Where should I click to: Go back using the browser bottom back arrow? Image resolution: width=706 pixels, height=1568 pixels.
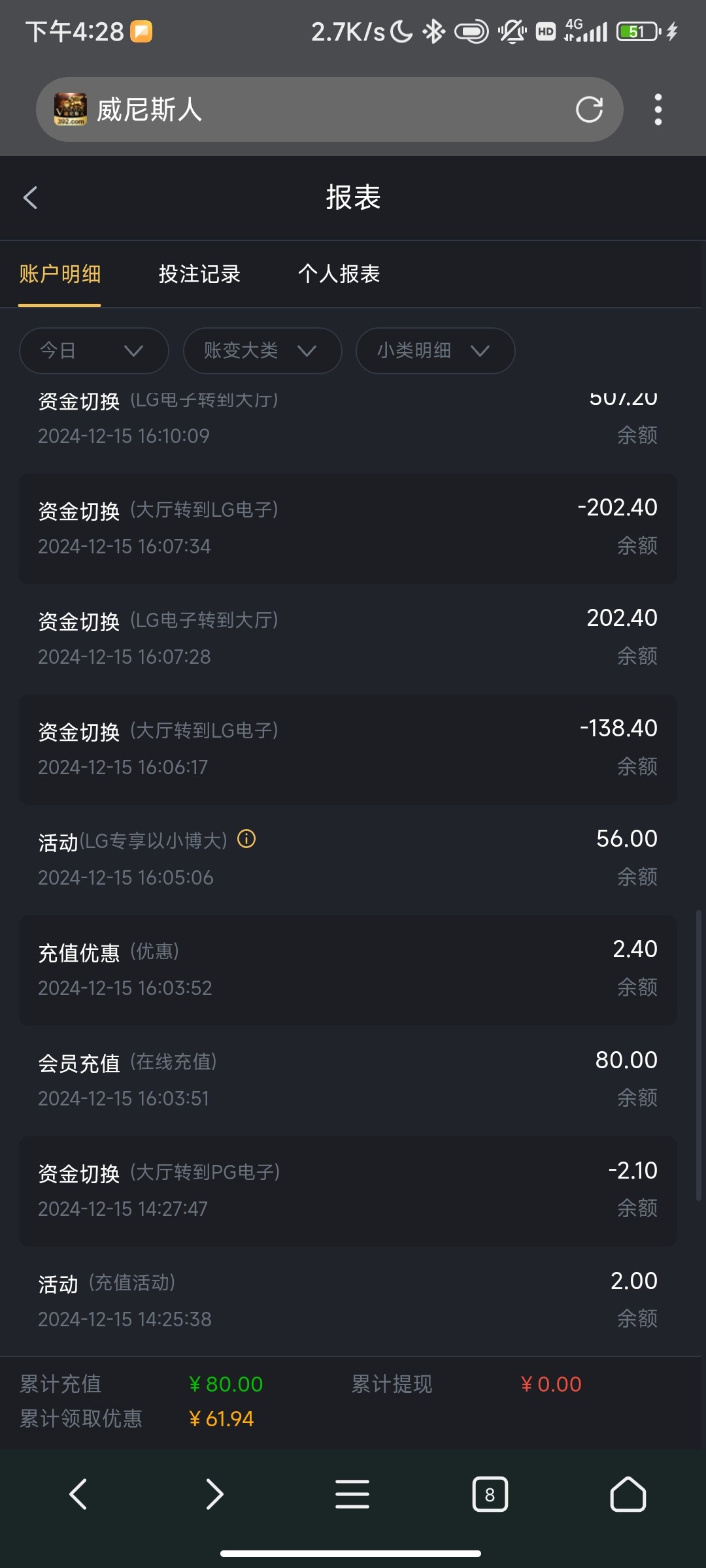click(78, 1494)
